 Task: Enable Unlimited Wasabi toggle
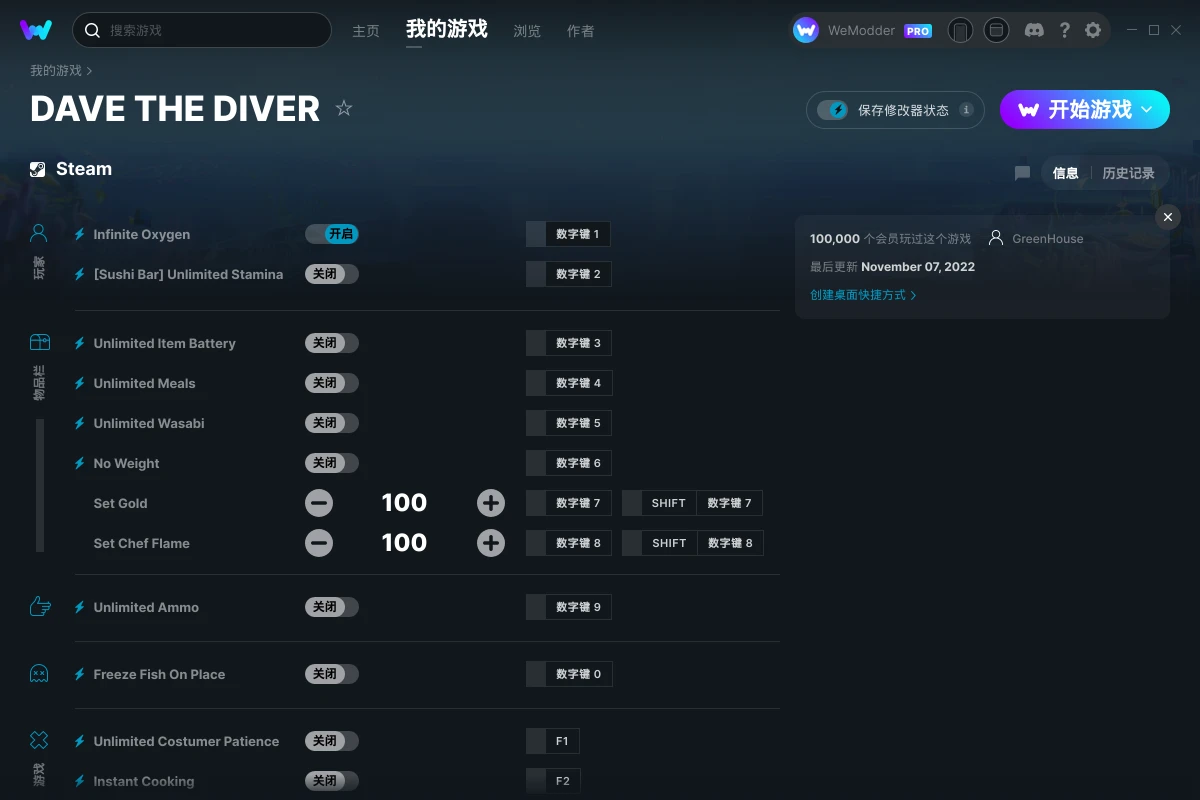tap(332, 423)
